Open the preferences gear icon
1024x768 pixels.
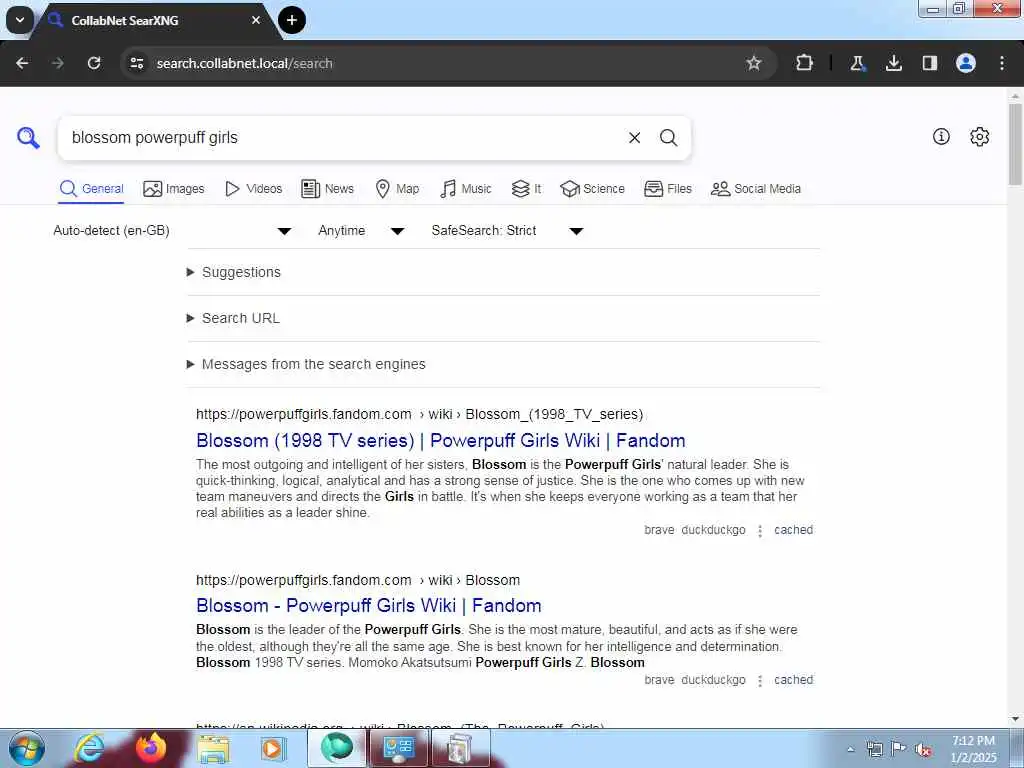point(980,136)
